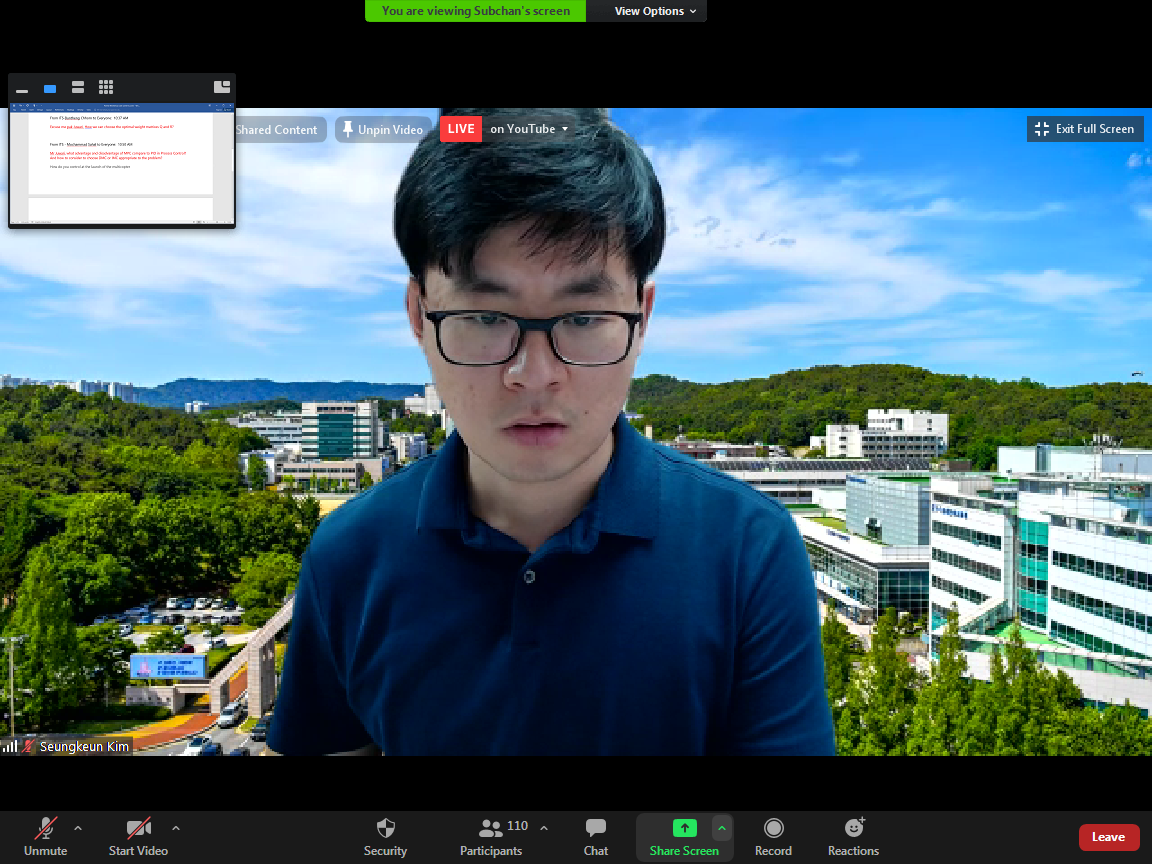Expand the arrow next to Participants
1152x864 pixels.
coord(544,828)
